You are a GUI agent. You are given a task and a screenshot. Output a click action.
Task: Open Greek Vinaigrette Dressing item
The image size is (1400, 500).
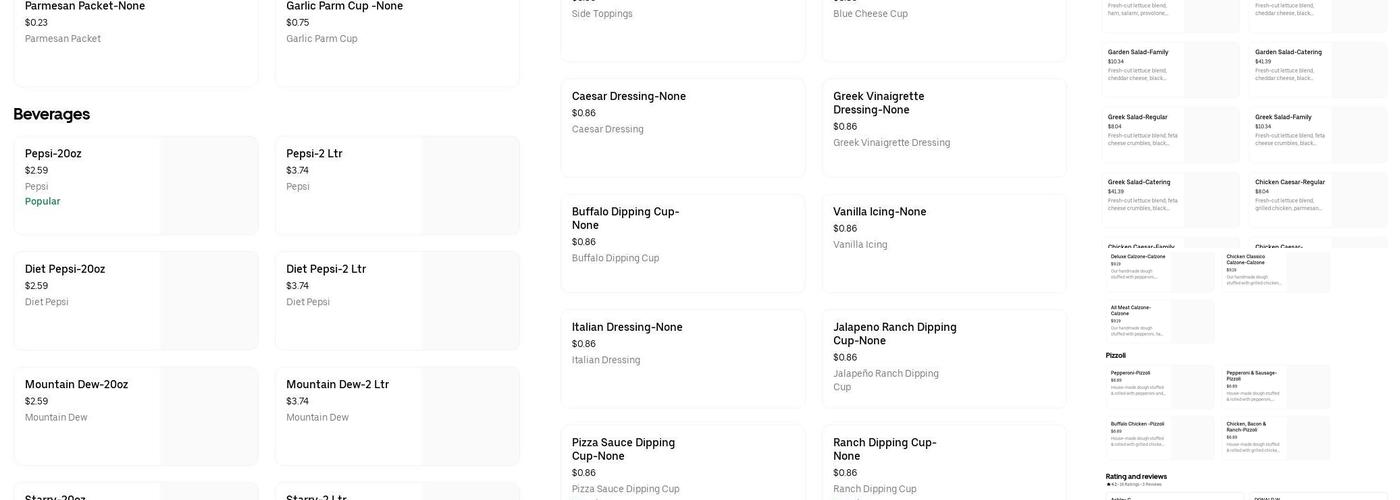pyautogui.click(x=943, y=127)
